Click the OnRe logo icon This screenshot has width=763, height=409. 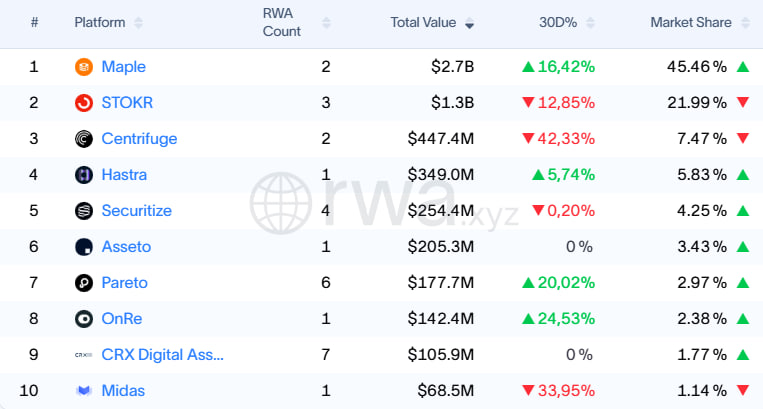click(84, 319)
